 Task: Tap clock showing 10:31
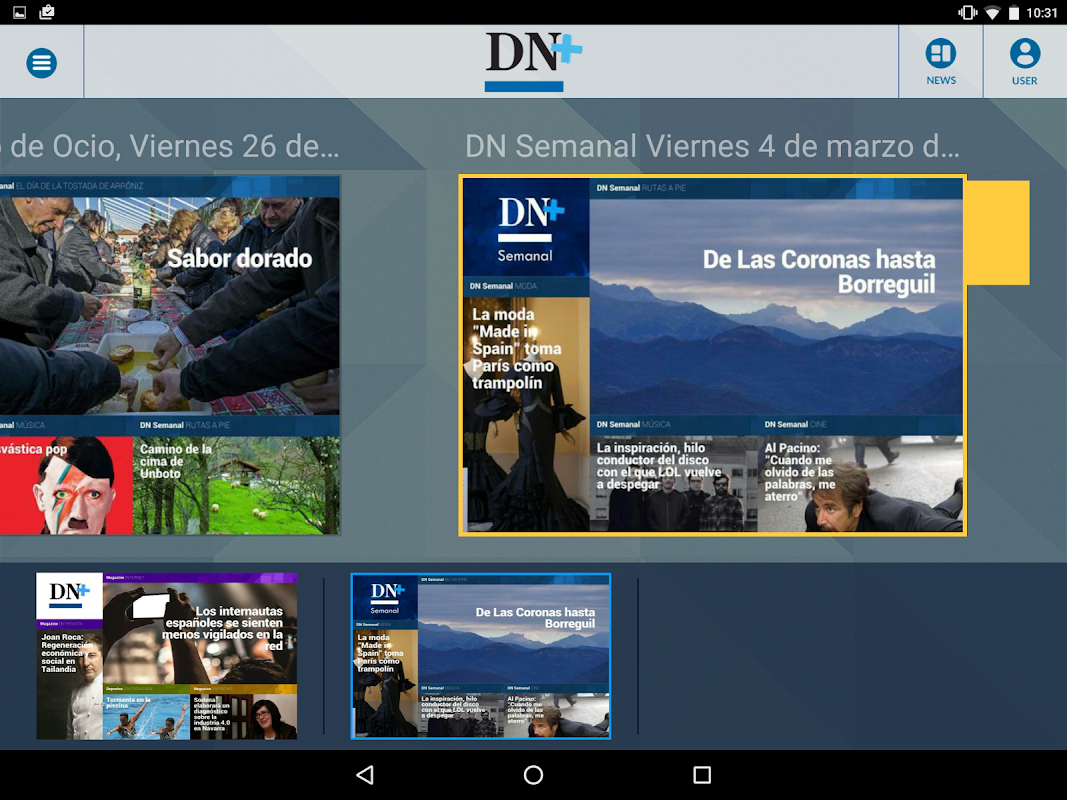coord(1042,12)
